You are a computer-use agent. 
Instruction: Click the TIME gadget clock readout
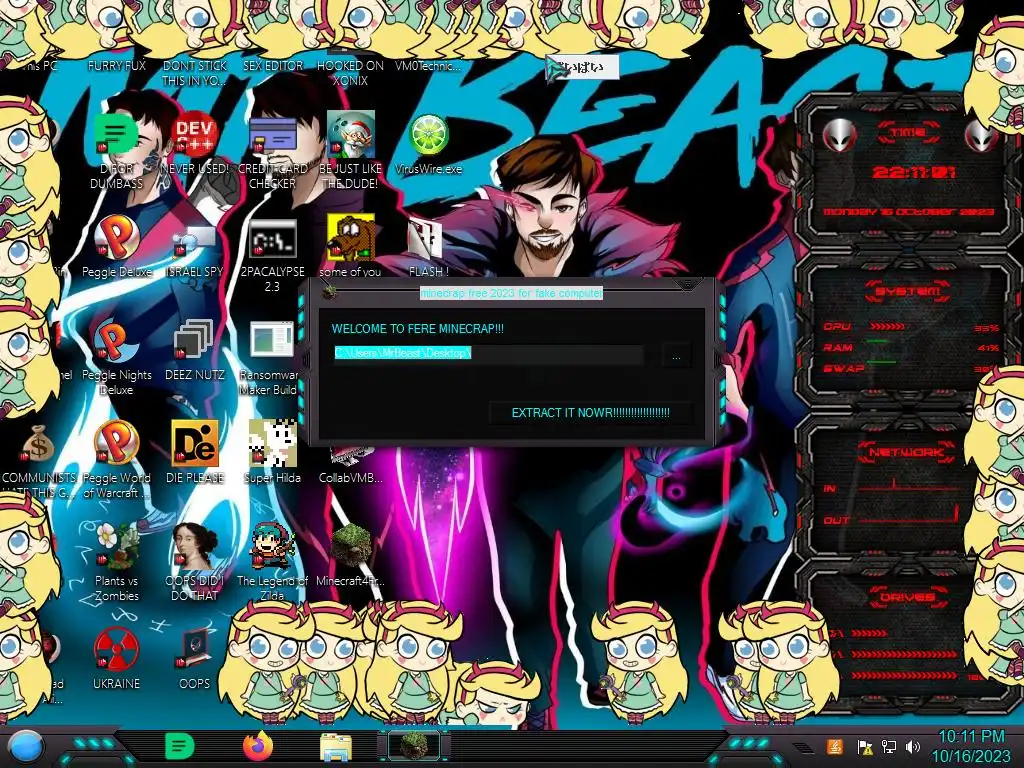click(x=913, y=172)
